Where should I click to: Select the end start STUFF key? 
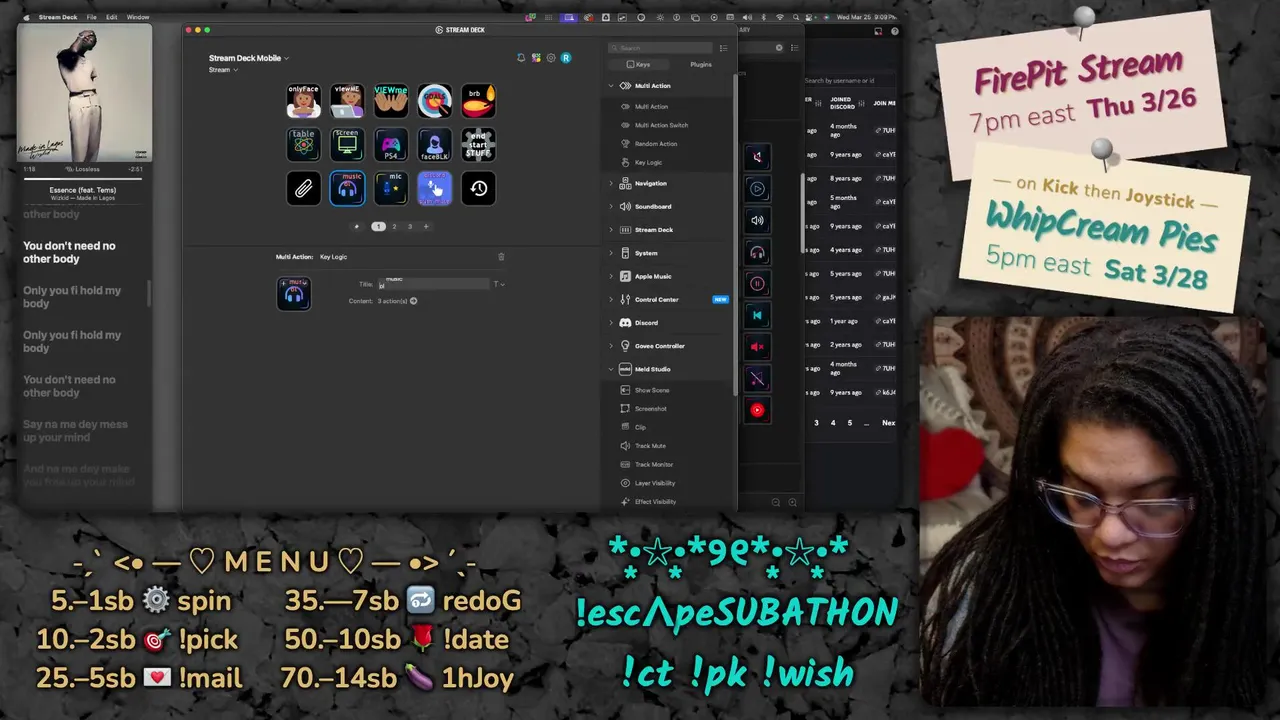[479, 145]
